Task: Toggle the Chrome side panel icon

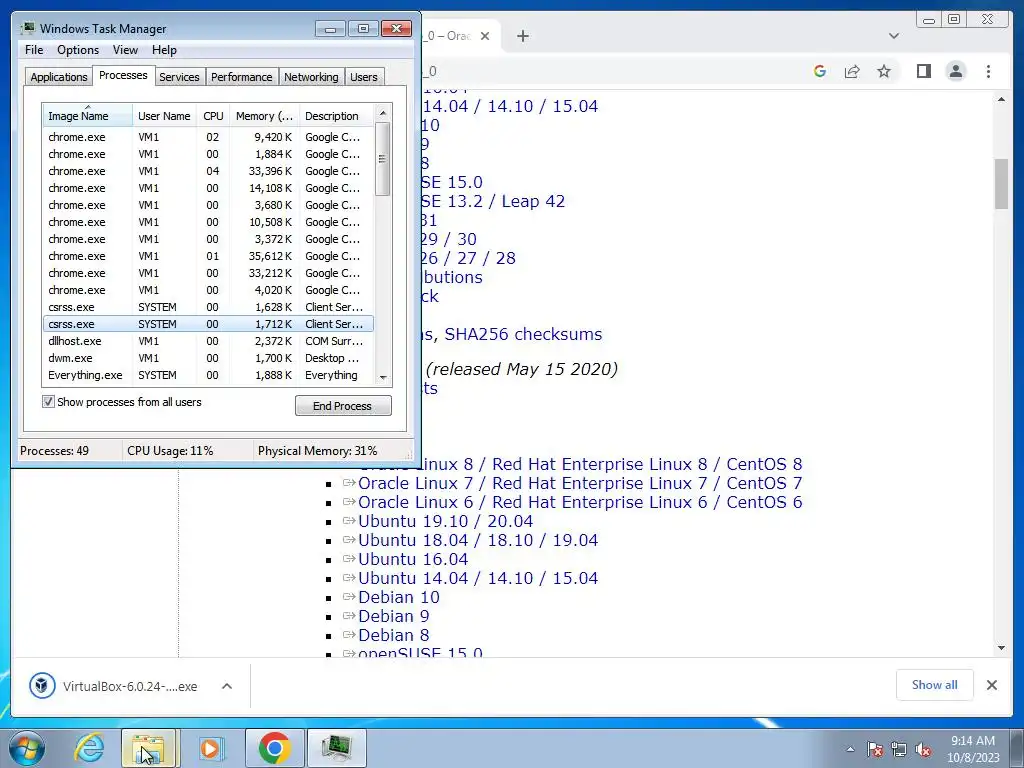Action: pyautogui.click(x=923, y=71)
